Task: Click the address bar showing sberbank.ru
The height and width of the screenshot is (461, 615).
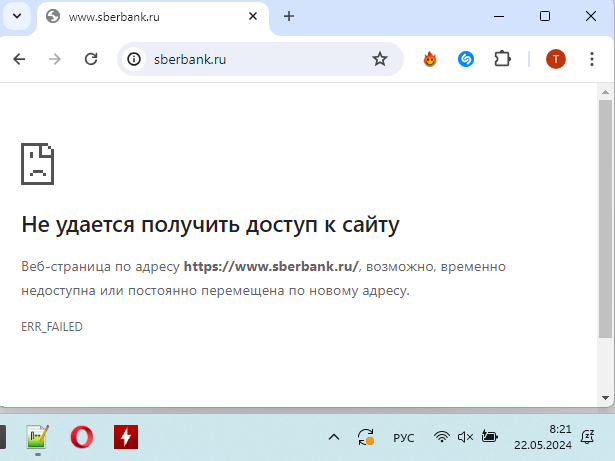Action: (260, 59)
